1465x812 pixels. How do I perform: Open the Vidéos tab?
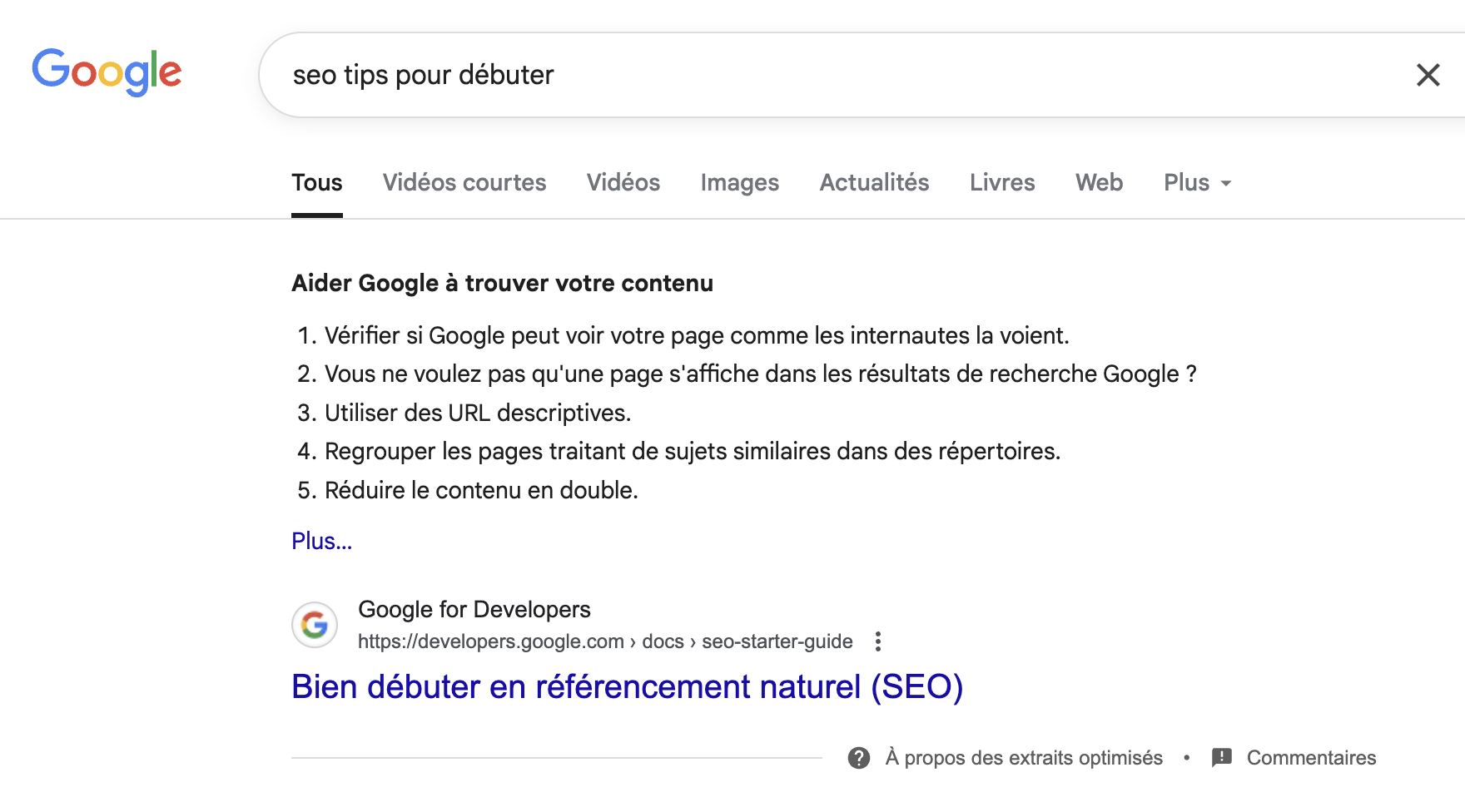[623, 182]
